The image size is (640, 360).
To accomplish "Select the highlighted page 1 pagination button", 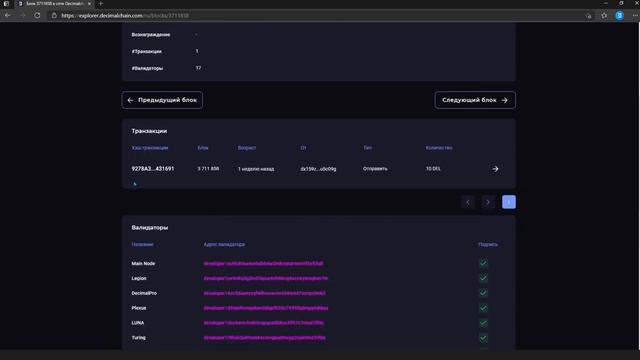I will (509, 202).
